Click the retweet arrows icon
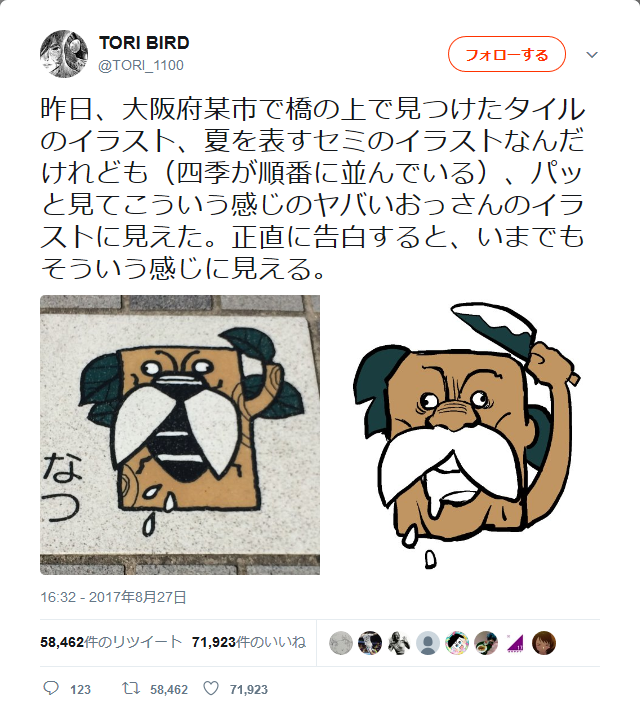640x728 pixels. click(131, 688)
